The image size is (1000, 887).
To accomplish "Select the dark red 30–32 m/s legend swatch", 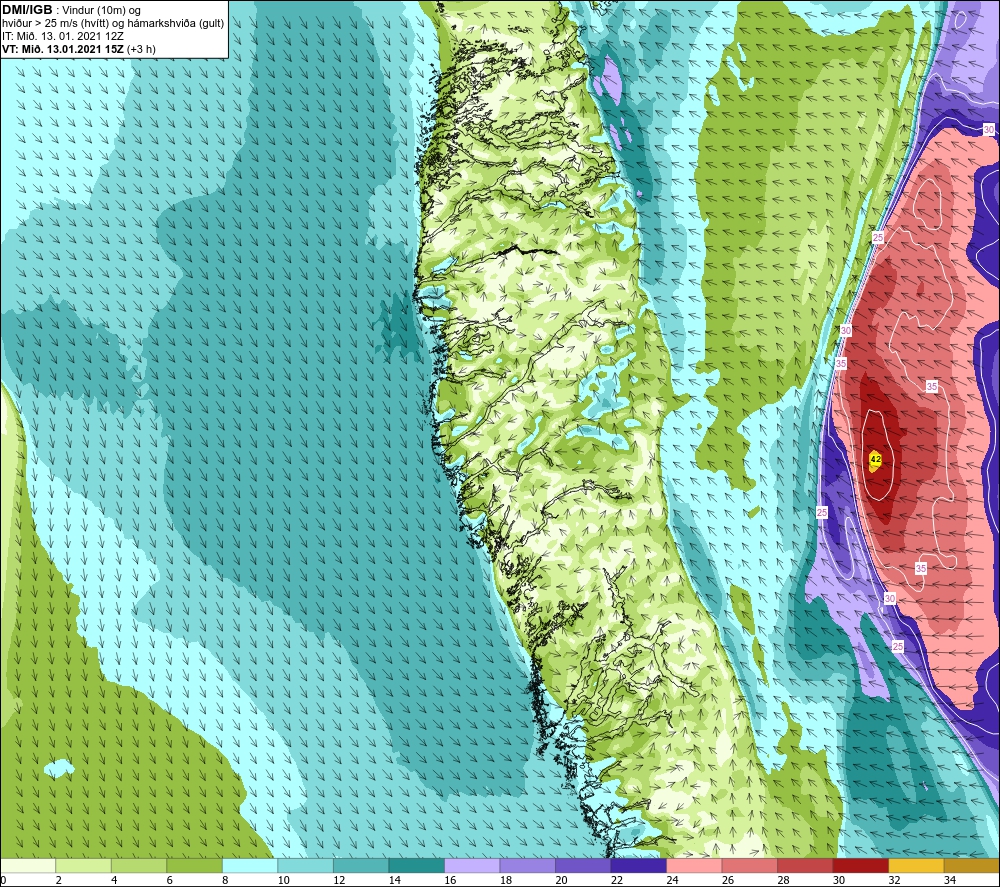I will [x=860, y=866].
